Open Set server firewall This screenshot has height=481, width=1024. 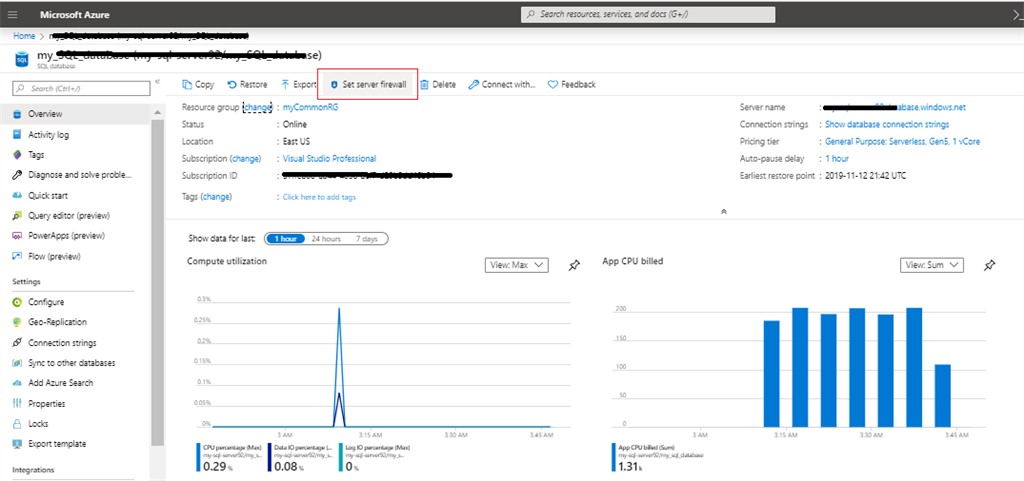click(x=367, y=84)
